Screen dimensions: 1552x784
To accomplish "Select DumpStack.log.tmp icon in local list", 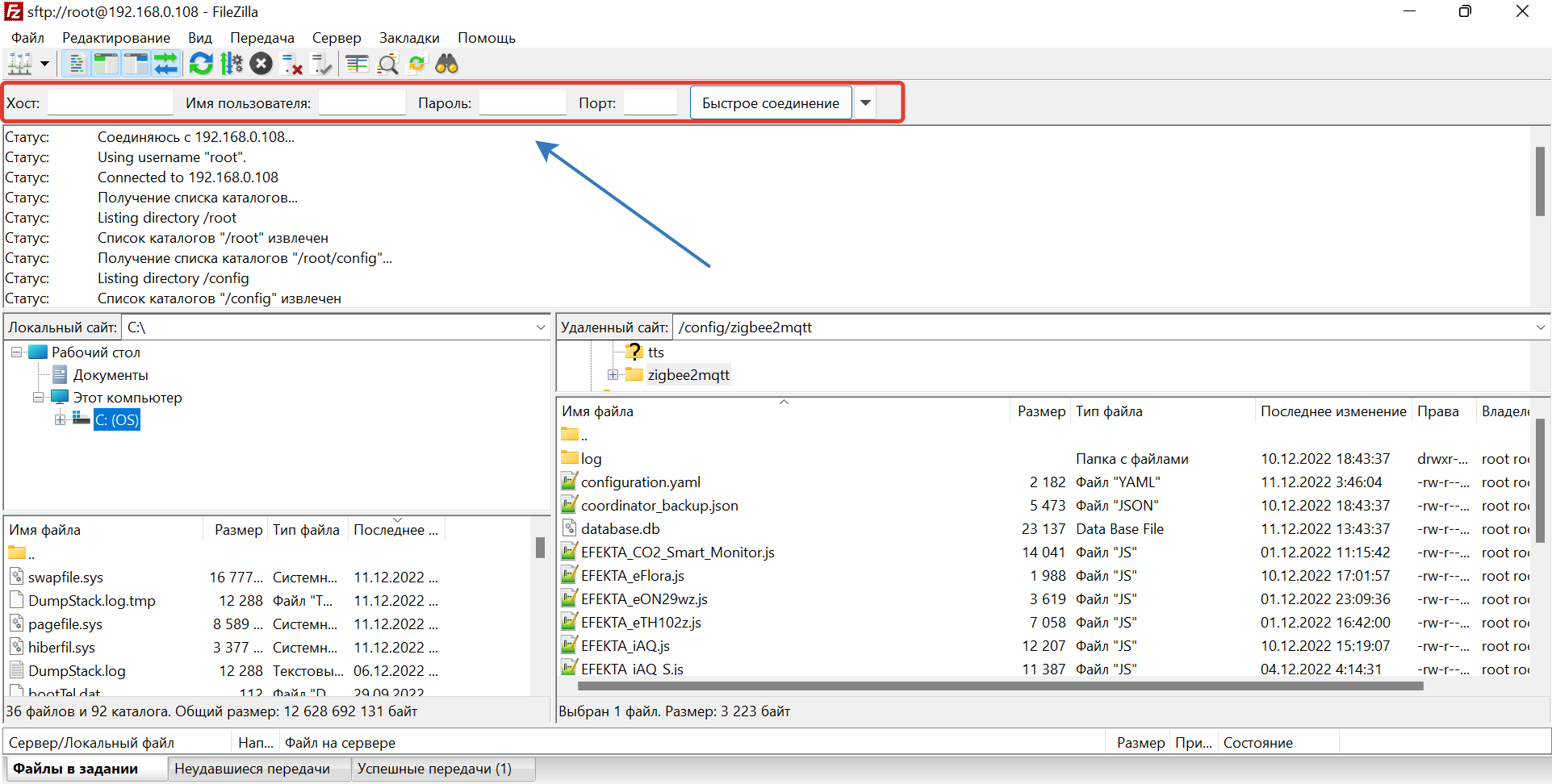I will [x=16, y=600].
